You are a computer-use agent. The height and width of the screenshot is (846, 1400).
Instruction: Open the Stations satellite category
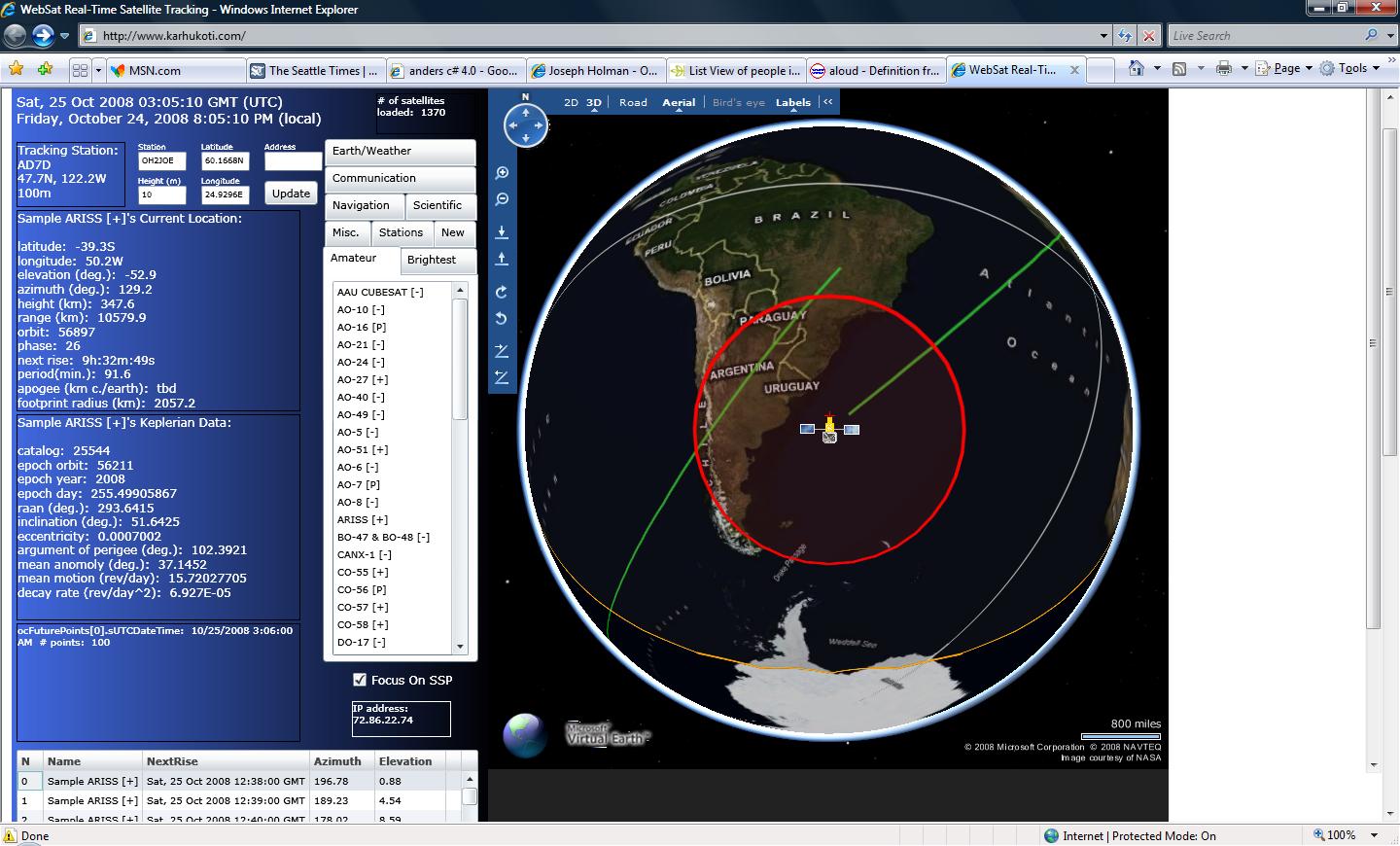401,233
